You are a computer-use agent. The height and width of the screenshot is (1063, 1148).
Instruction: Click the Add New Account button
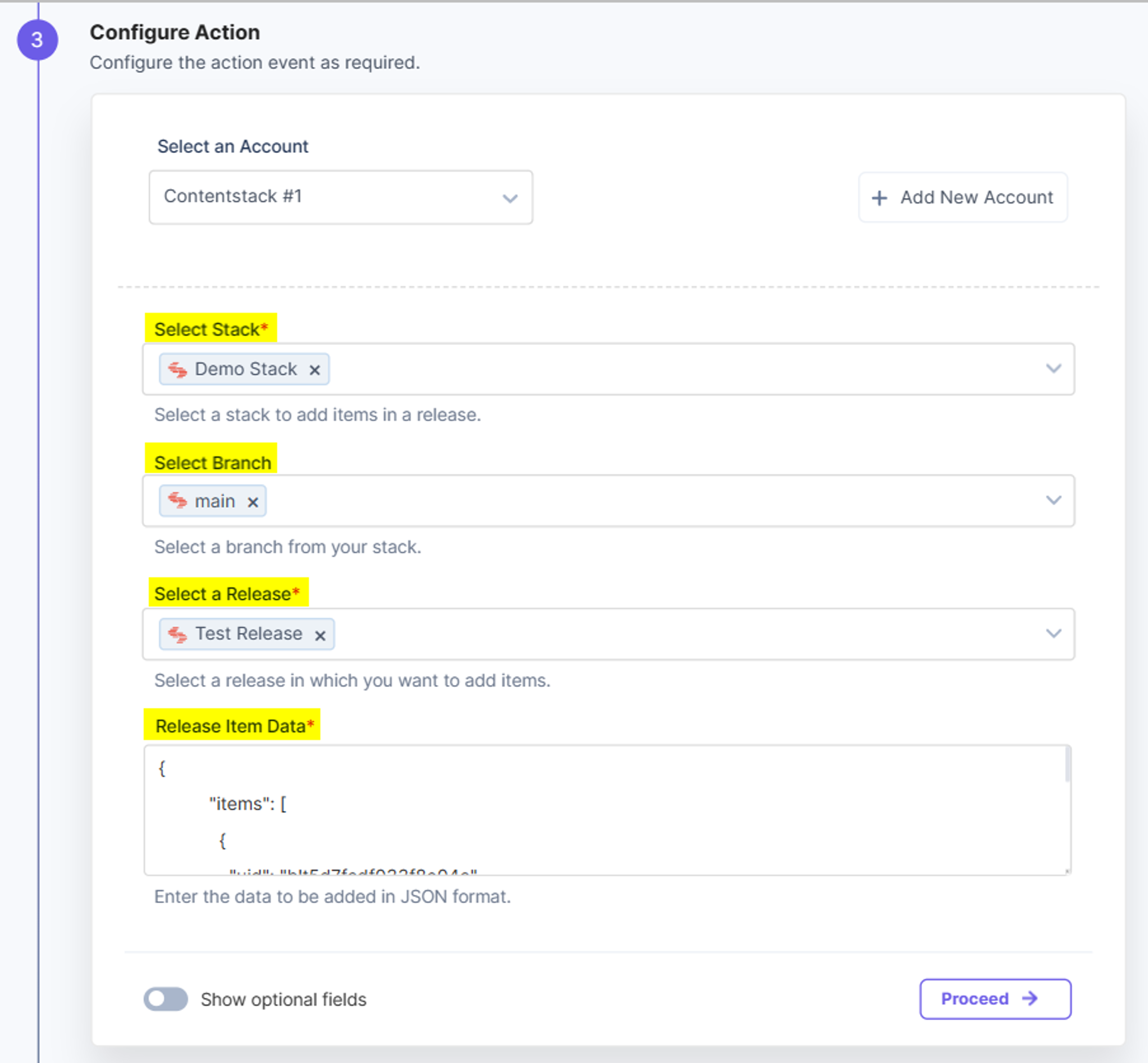(963, 197)
